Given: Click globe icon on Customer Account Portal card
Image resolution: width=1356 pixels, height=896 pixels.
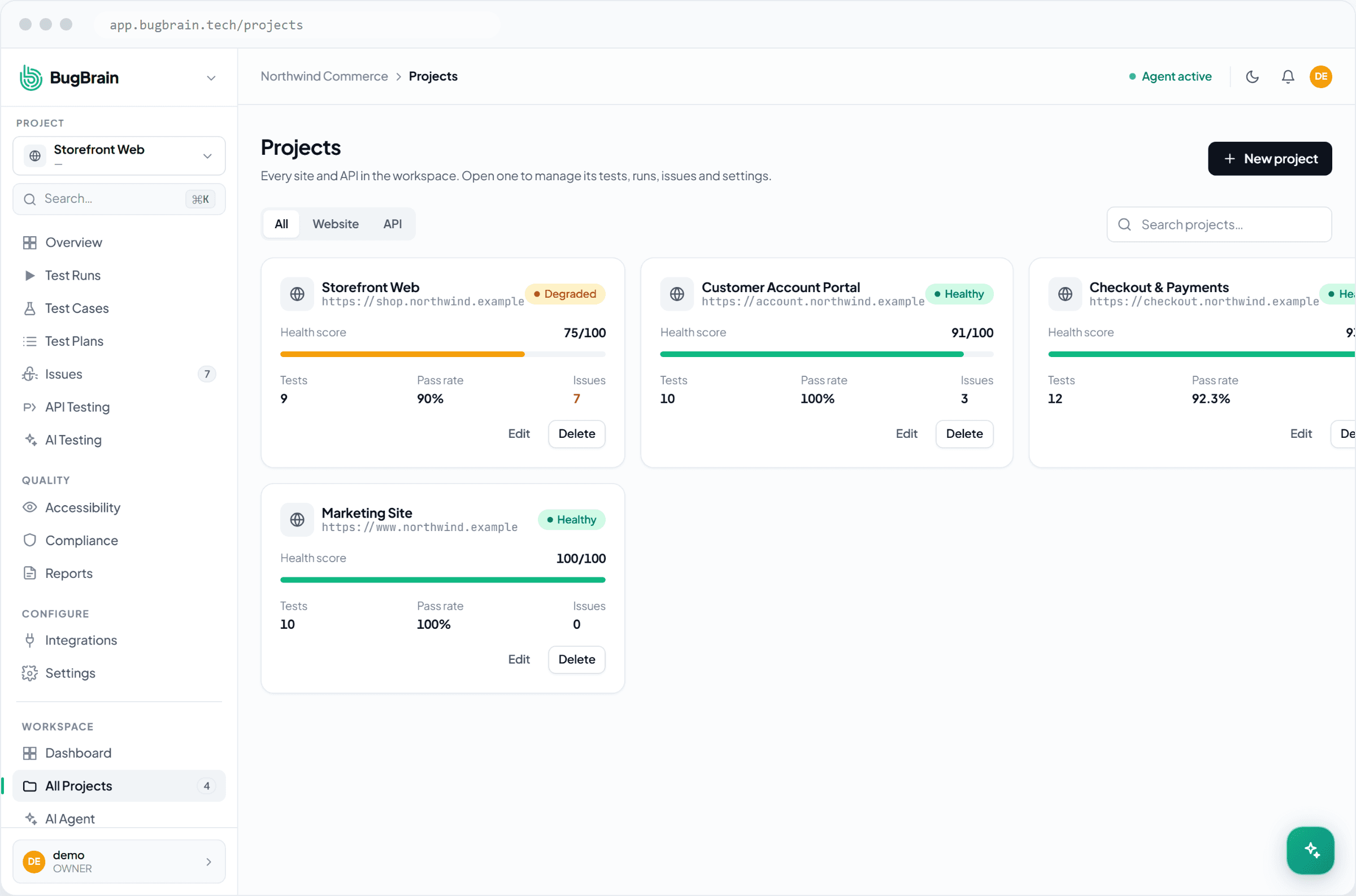Looking at the screenshot, I should pos(676,294).
